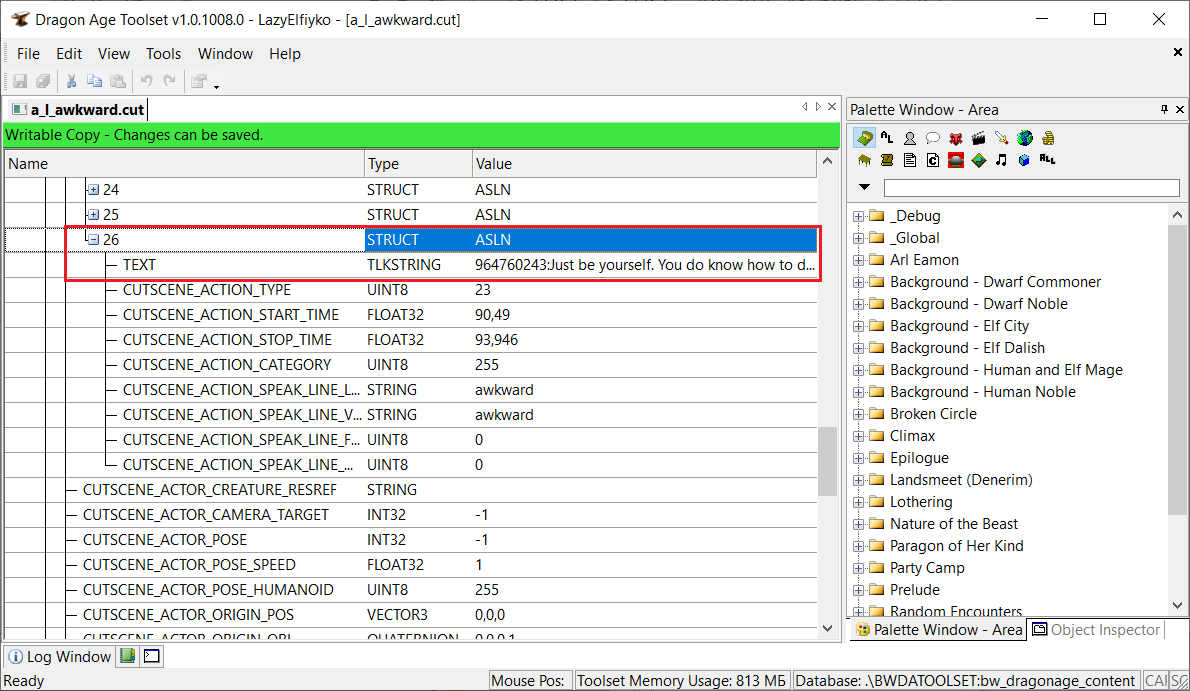This screenshot has width=1190, height=691.
Task: Select the Item sword palette icon
Action: (x=1002, y=138)
